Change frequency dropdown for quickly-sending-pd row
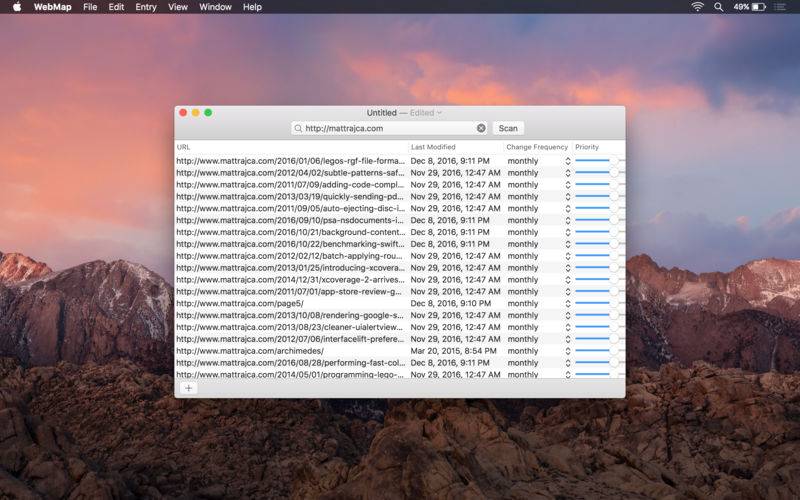 click(x=539, y=196)
